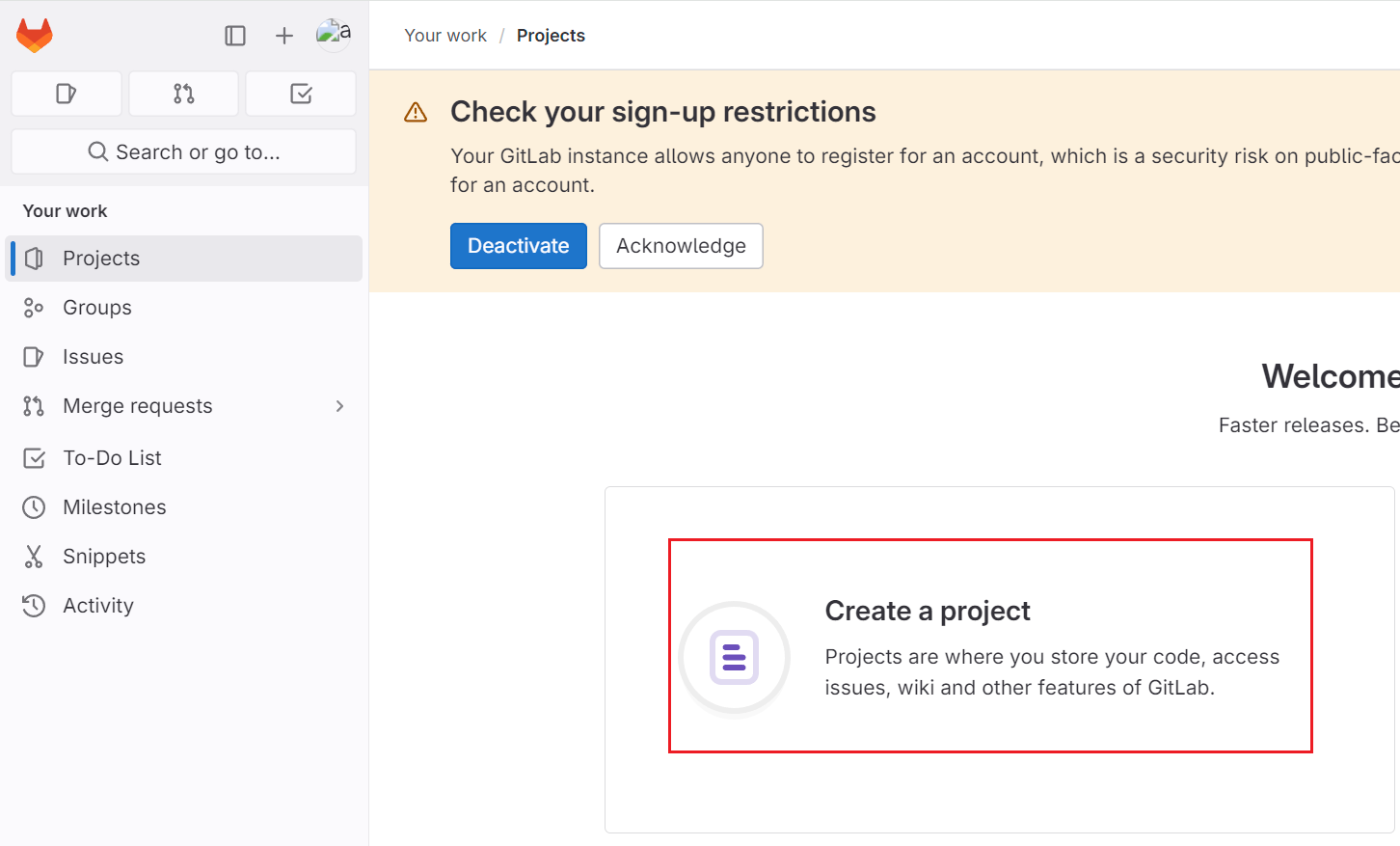Click the To-Do List checkmark icon
1400x846 pixels.
pyautogui.click(x=34, y=458)
